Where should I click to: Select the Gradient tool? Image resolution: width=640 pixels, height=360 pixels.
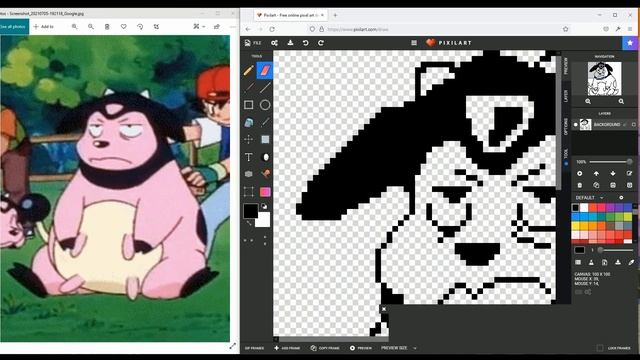pos(265,192)
